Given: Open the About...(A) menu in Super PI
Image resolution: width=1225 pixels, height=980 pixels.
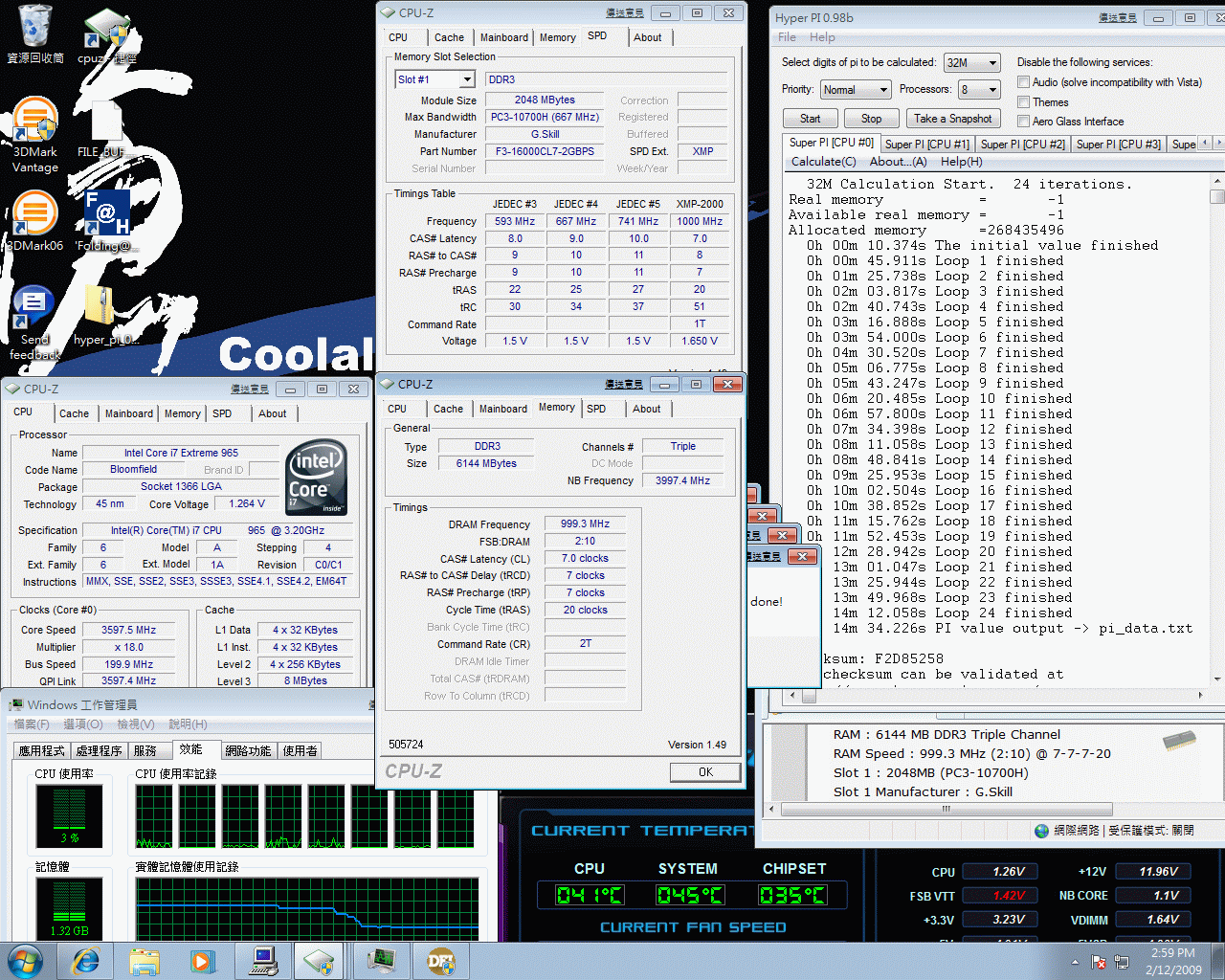Looking at the screenshot, I should [898, 162].
